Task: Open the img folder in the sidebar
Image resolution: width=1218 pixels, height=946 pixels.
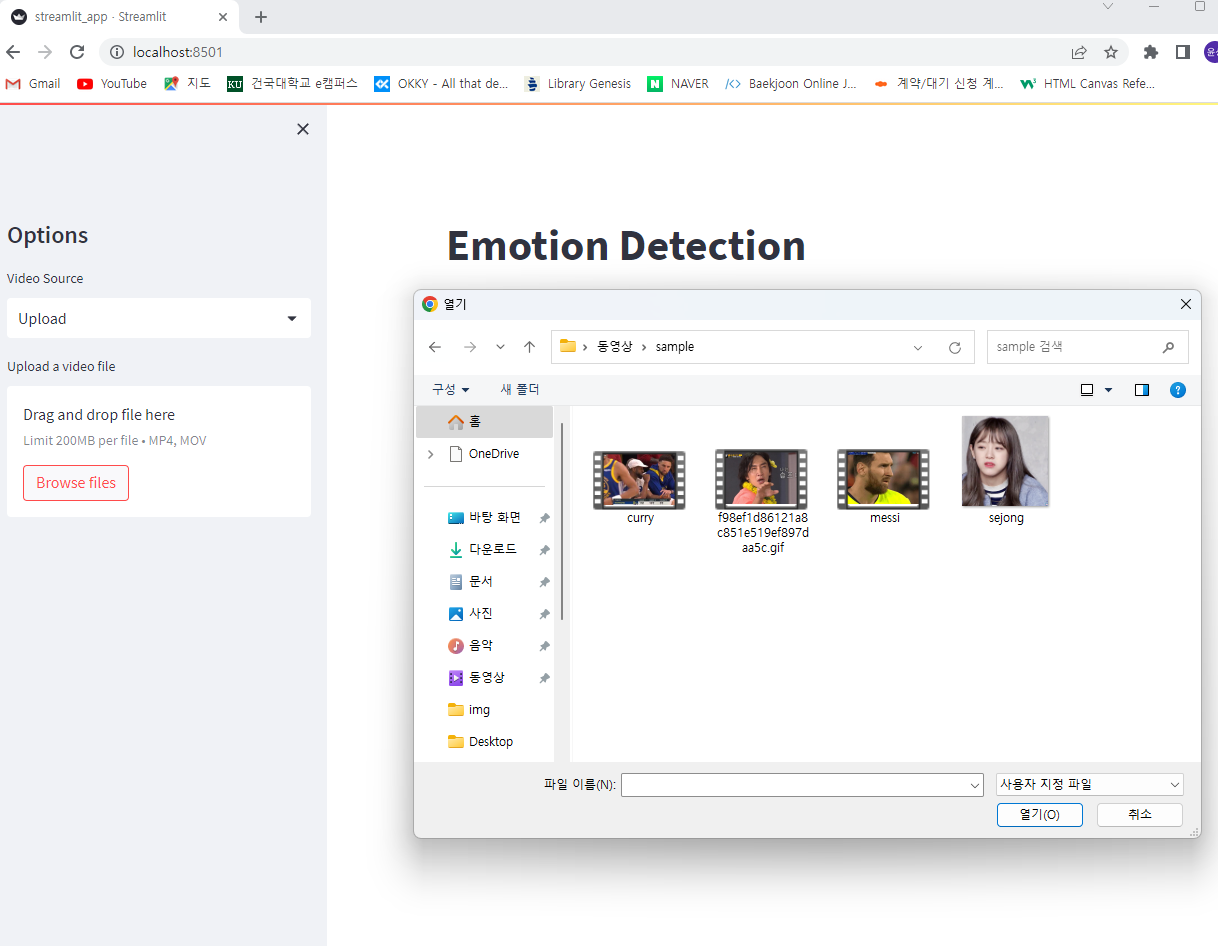Action: [x=478, y=709]
